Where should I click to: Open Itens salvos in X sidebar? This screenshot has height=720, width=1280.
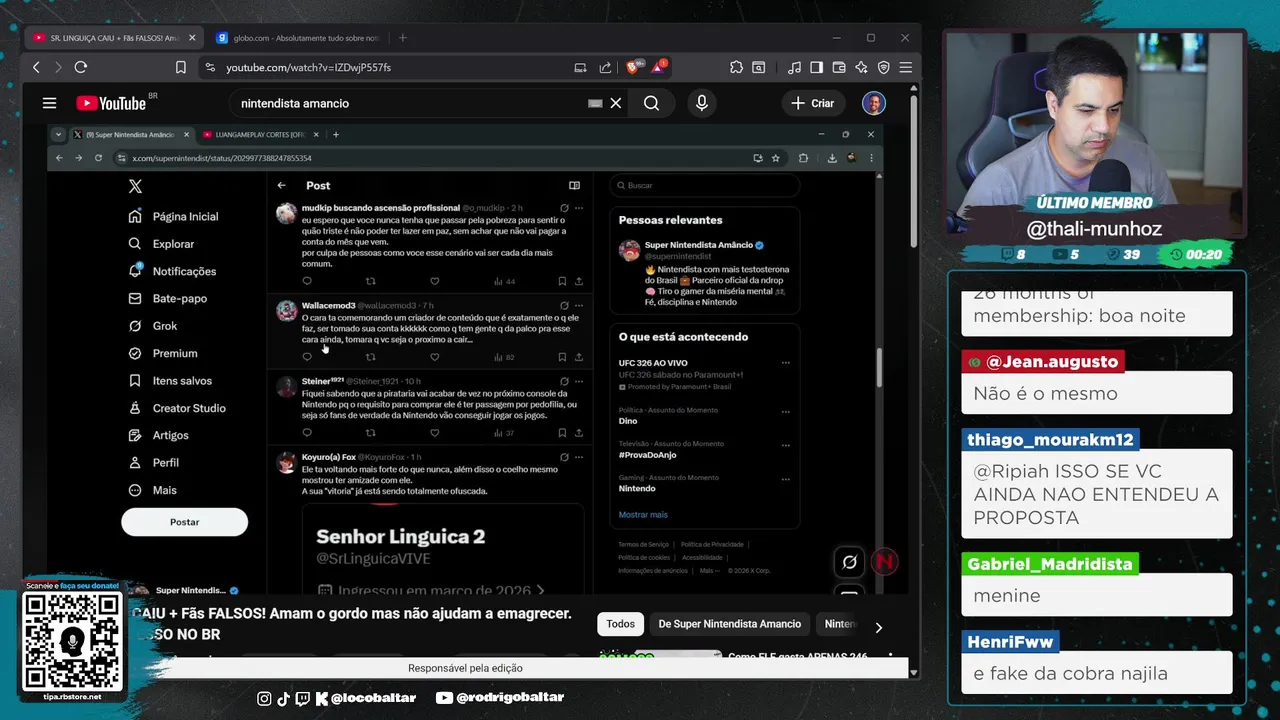click(169, 381)
